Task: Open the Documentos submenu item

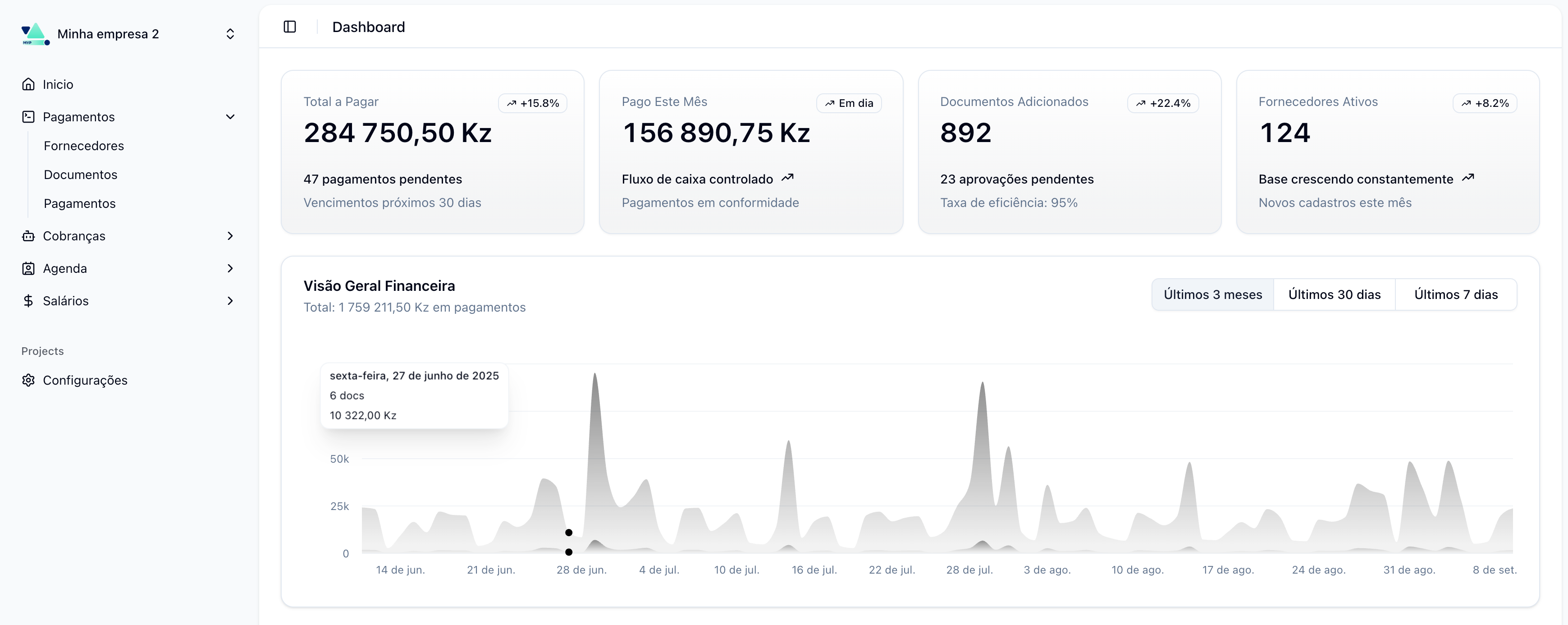Action: tap(80, 175)
